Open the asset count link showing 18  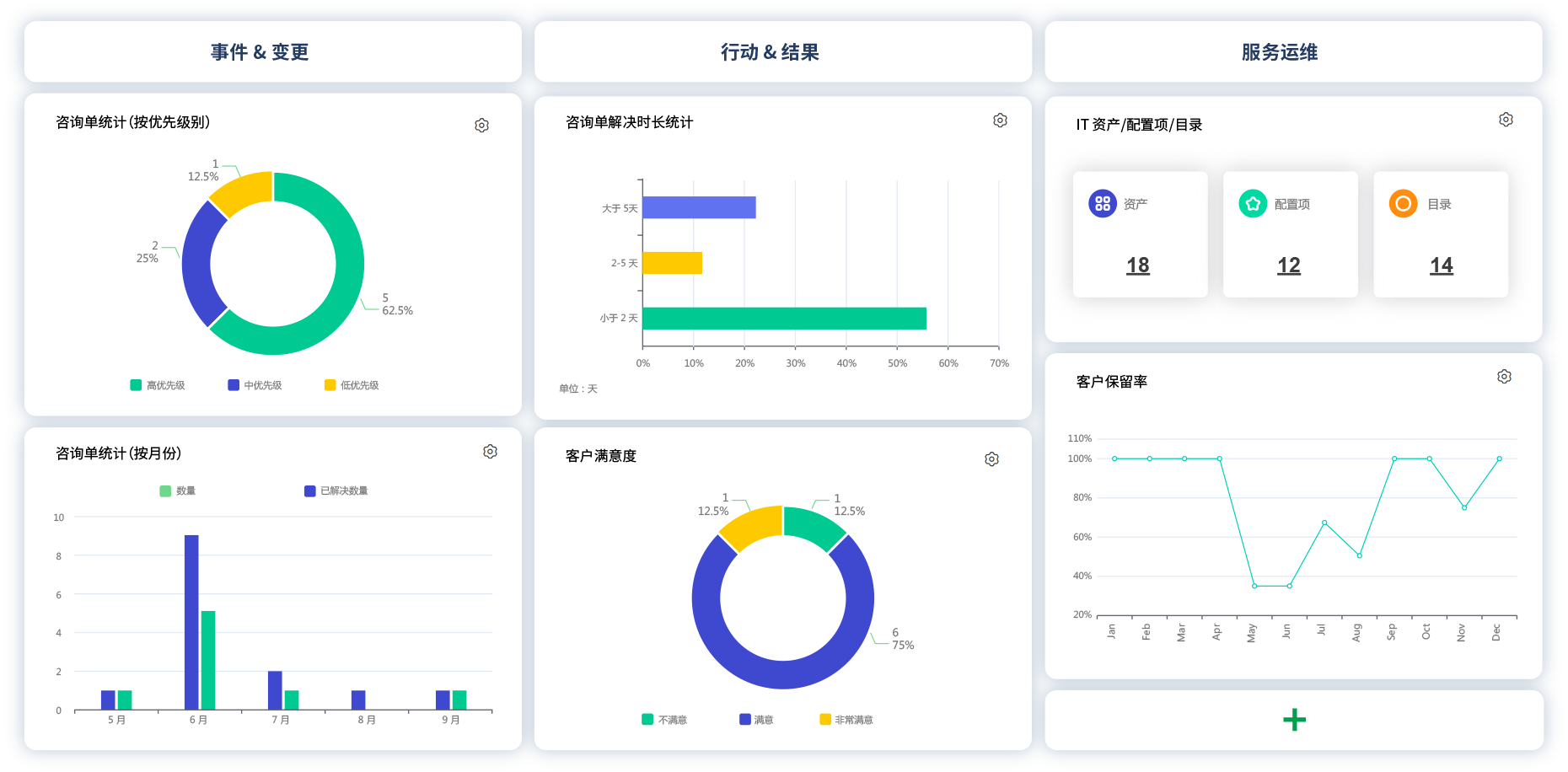pos(1139,264)
